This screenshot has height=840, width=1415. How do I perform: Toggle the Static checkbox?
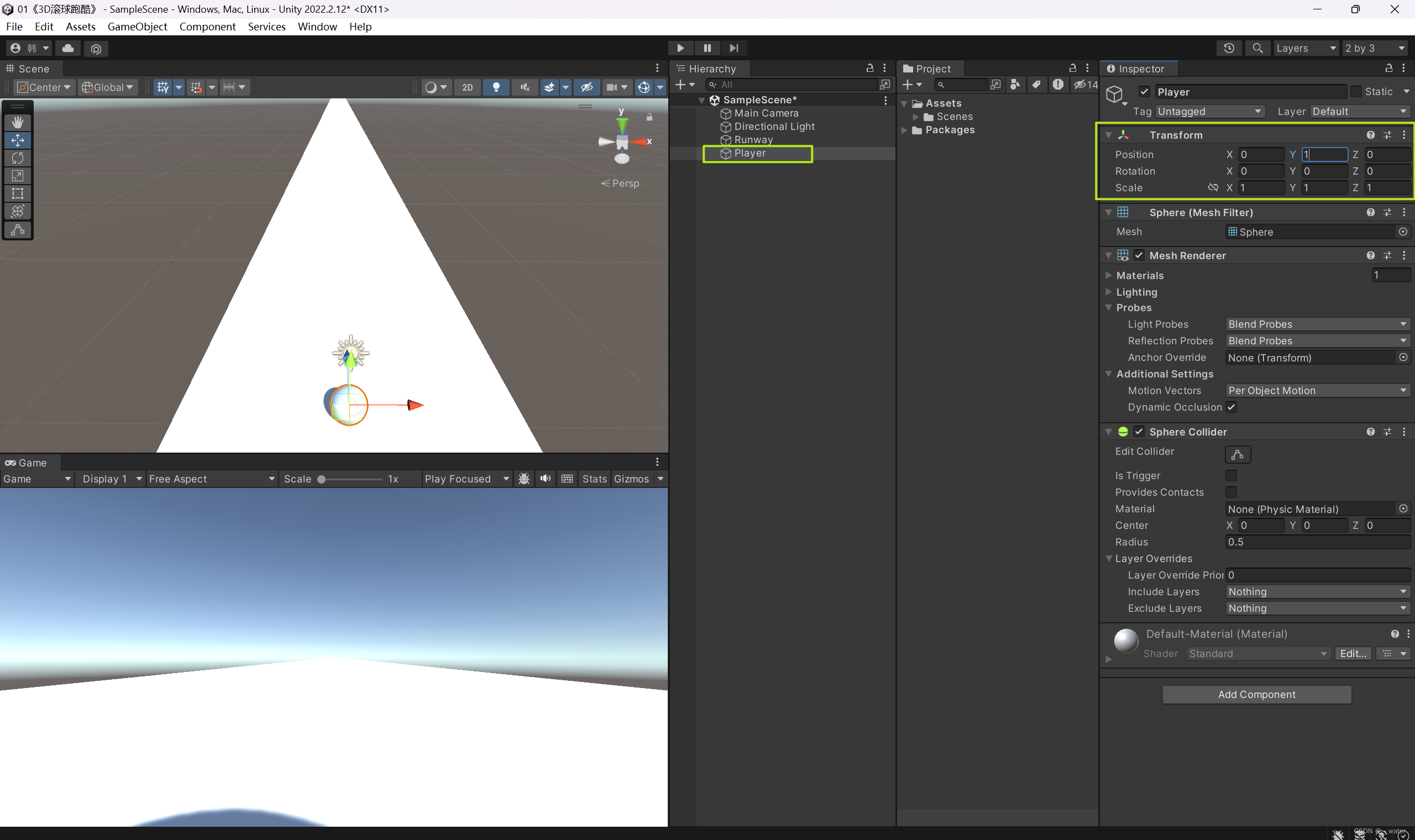click(x=1355, y=92)
